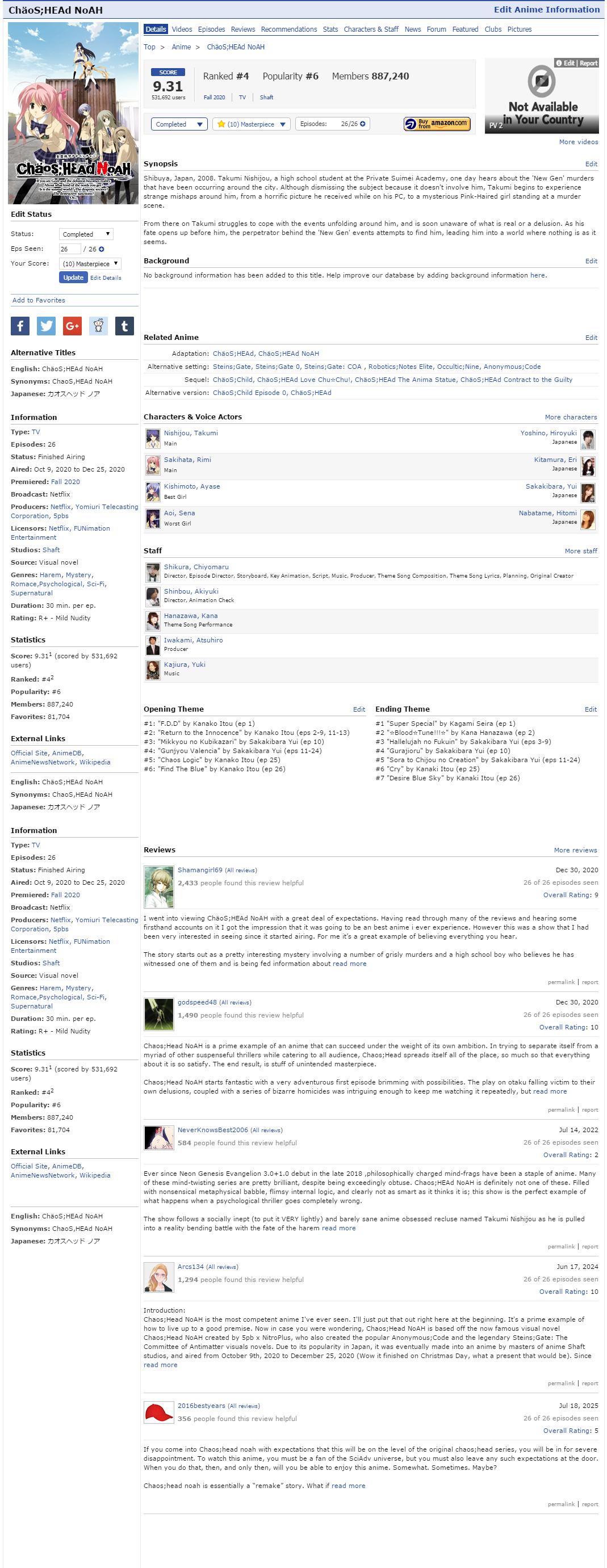Click Buy from Amazon button
The width and height of the screenshot is (607, 1568).
tap(437, 124)
